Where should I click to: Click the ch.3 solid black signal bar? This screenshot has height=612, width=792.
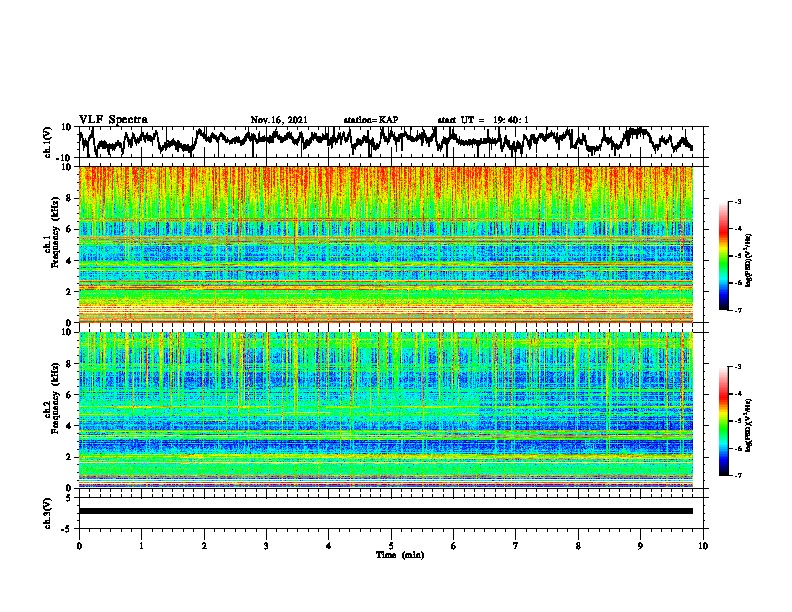click(x=385, y=511)
